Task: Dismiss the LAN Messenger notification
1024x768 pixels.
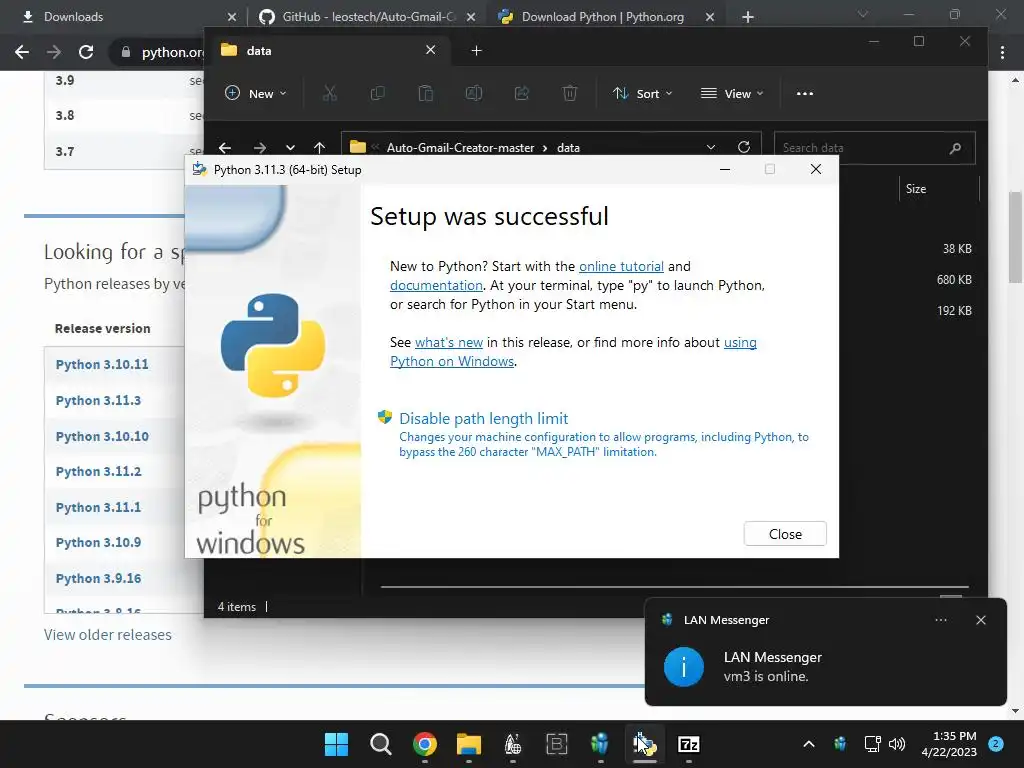Action: pos(980,620)
